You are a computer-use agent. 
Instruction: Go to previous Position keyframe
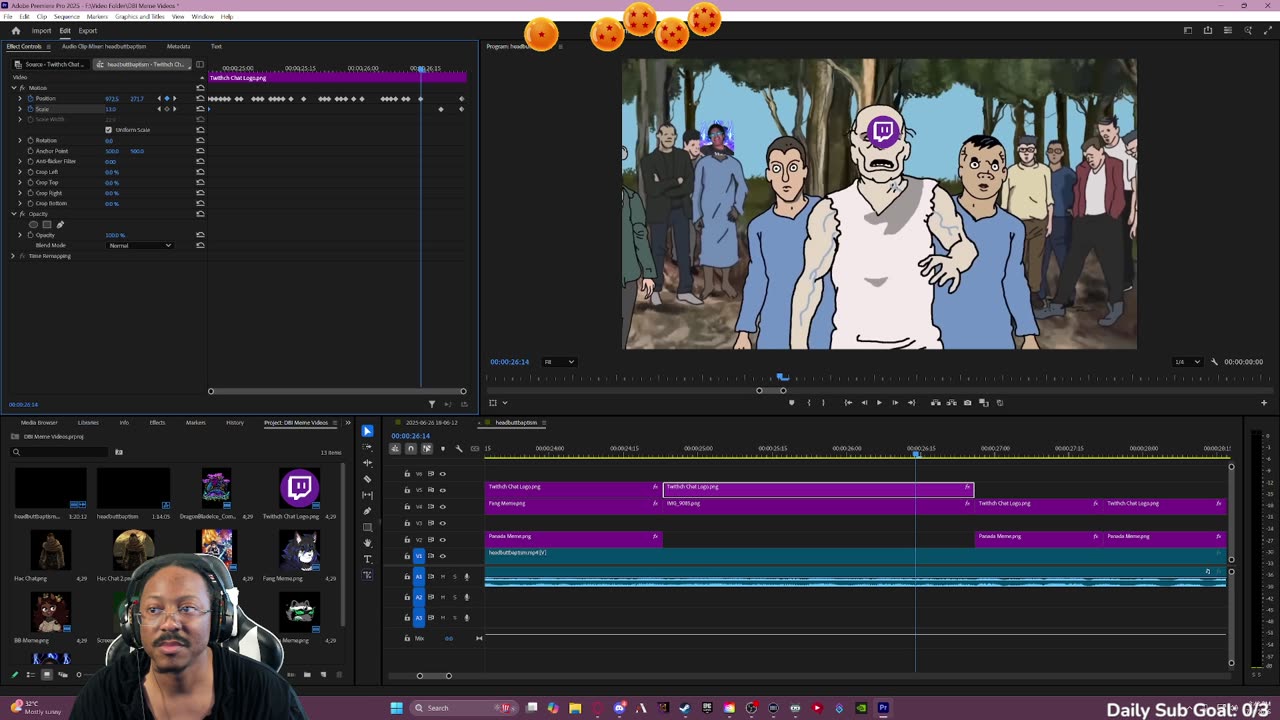coord(160,98)
